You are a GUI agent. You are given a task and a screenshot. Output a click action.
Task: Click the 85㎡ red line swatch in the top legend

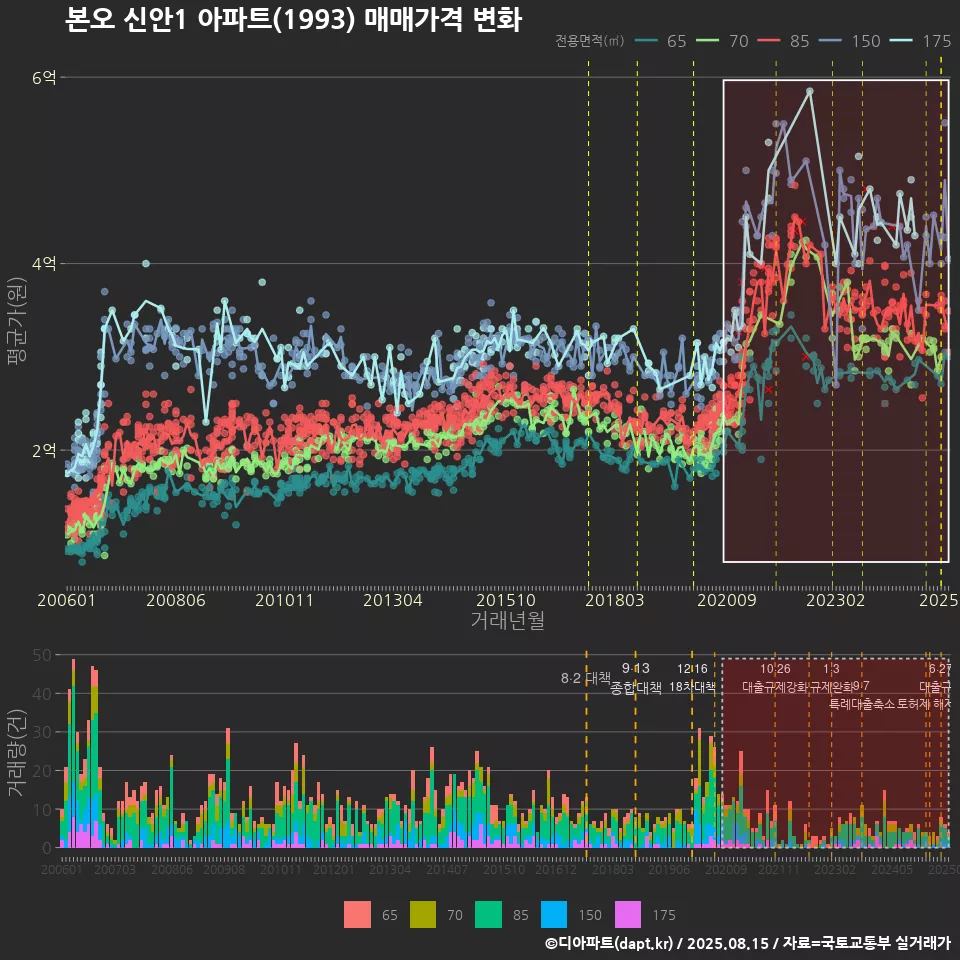pyautogui.click(x=769, y=41)
